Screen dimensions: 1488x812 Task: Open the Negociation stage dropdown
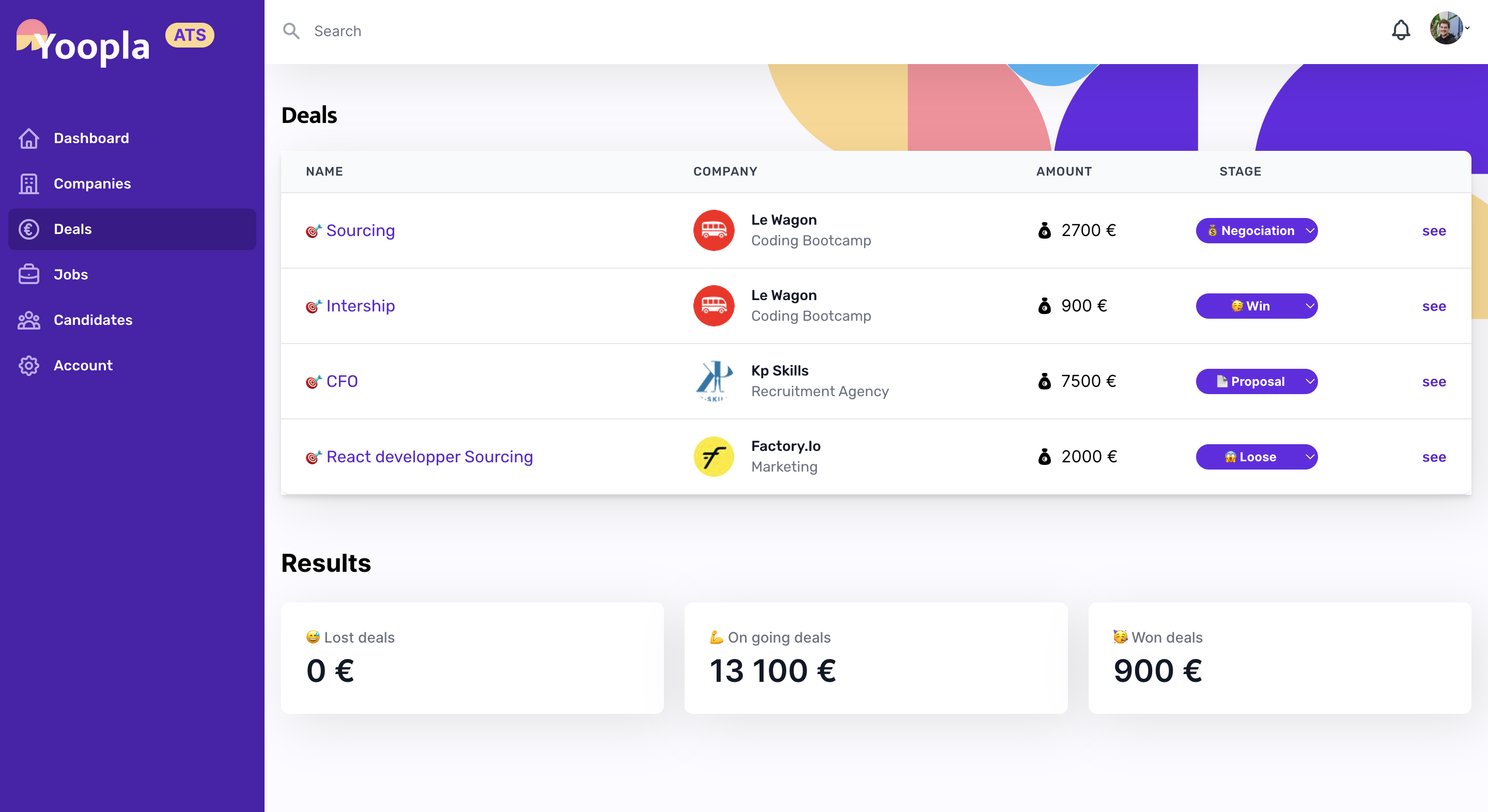pyautogui.click(x=1257, y=230)
